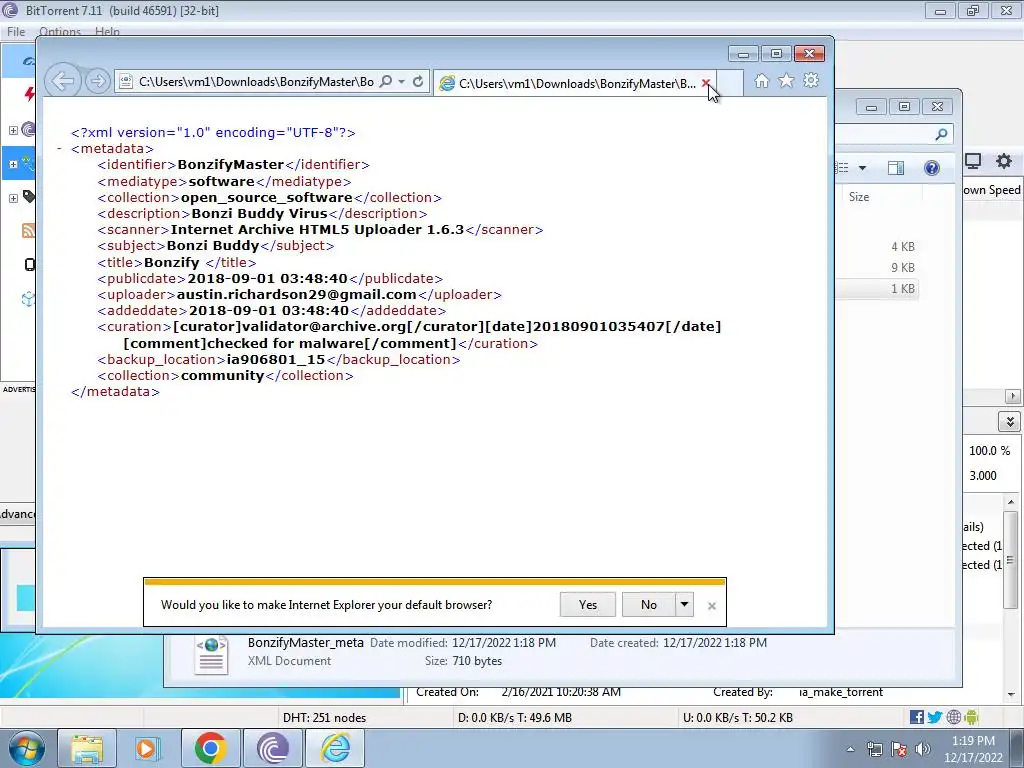Open File Explorer from the taskbar
The image size is (1024, 768).
87,748
